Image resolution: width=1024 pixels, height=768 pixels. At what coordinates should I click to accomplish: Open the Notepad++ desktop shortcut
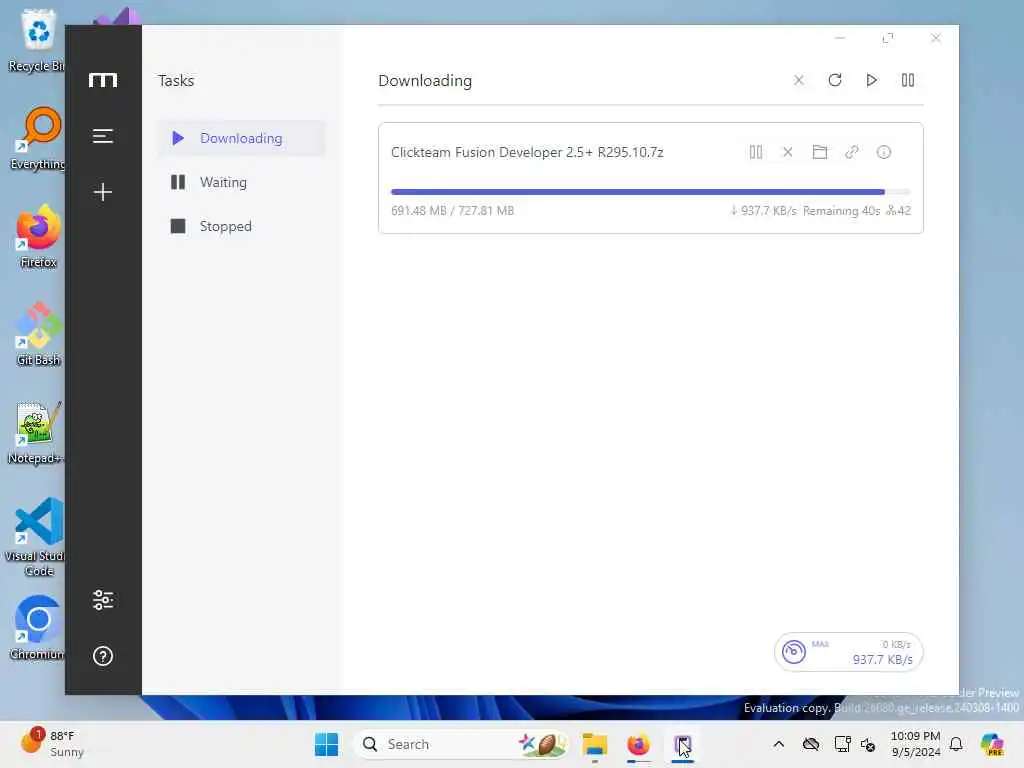point(37,432)
